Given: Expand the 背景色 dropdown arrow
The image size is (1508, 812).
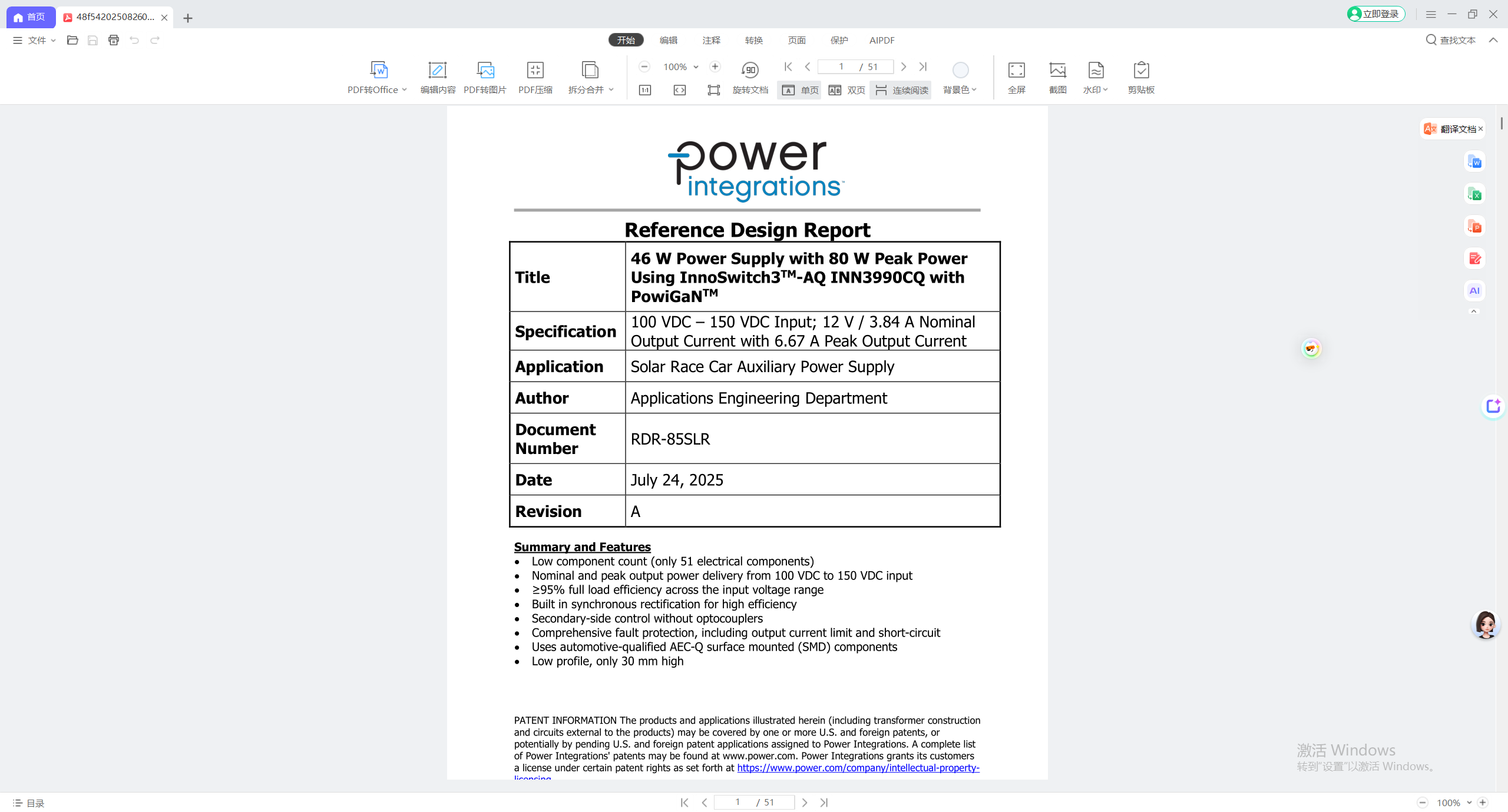Looking at the screenshot, I should tap(974, 90).
